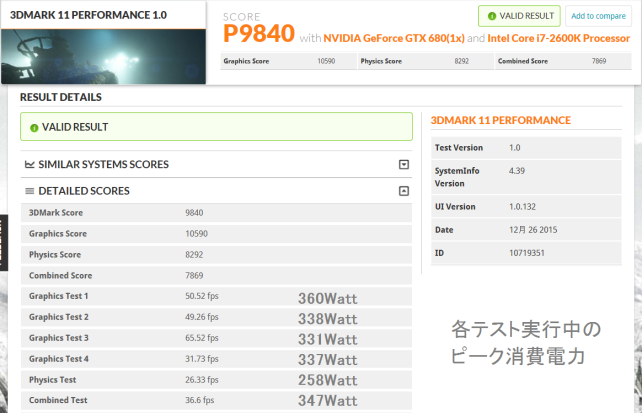The width and height of the screenshot is (642, 413).
Task: Click the info icon in the large Valid Result banner
Action: coord(34,128)
